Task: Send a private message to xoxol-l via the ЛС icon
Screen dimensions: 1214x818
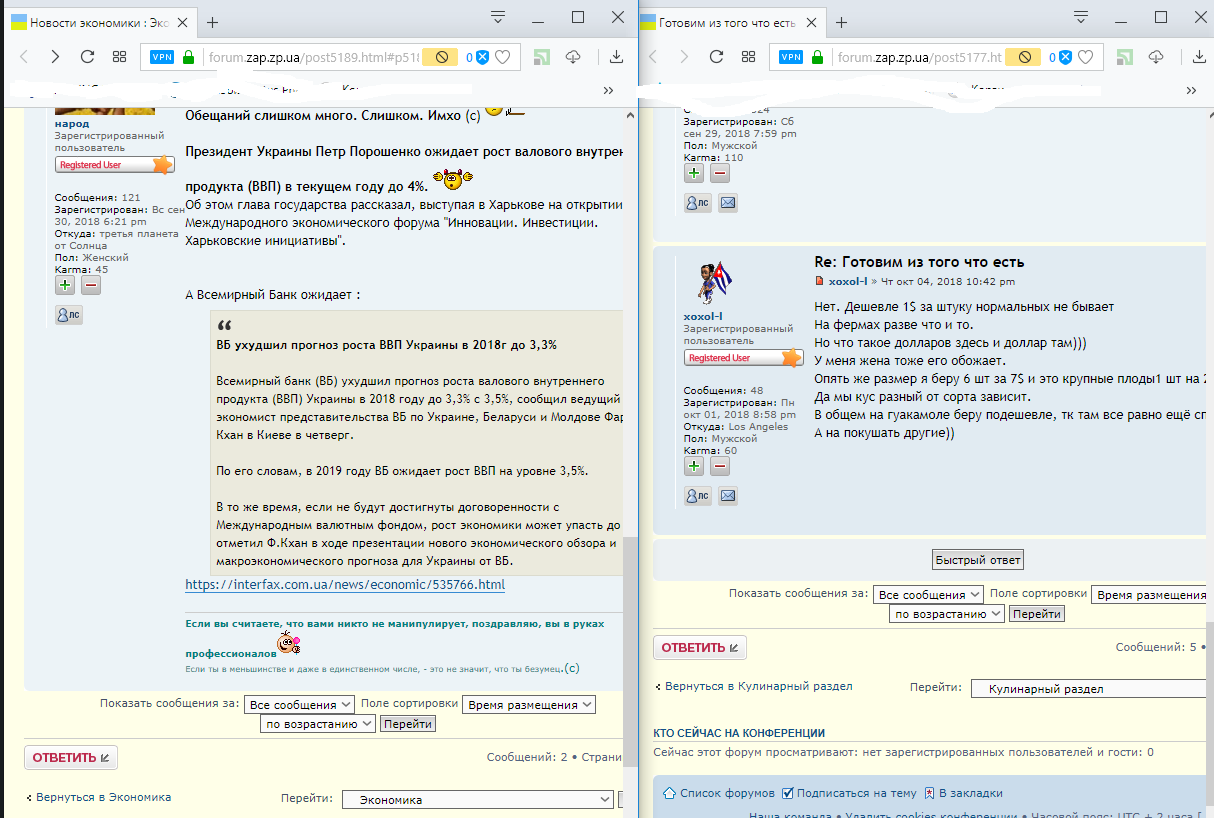Action: [697, 495]
